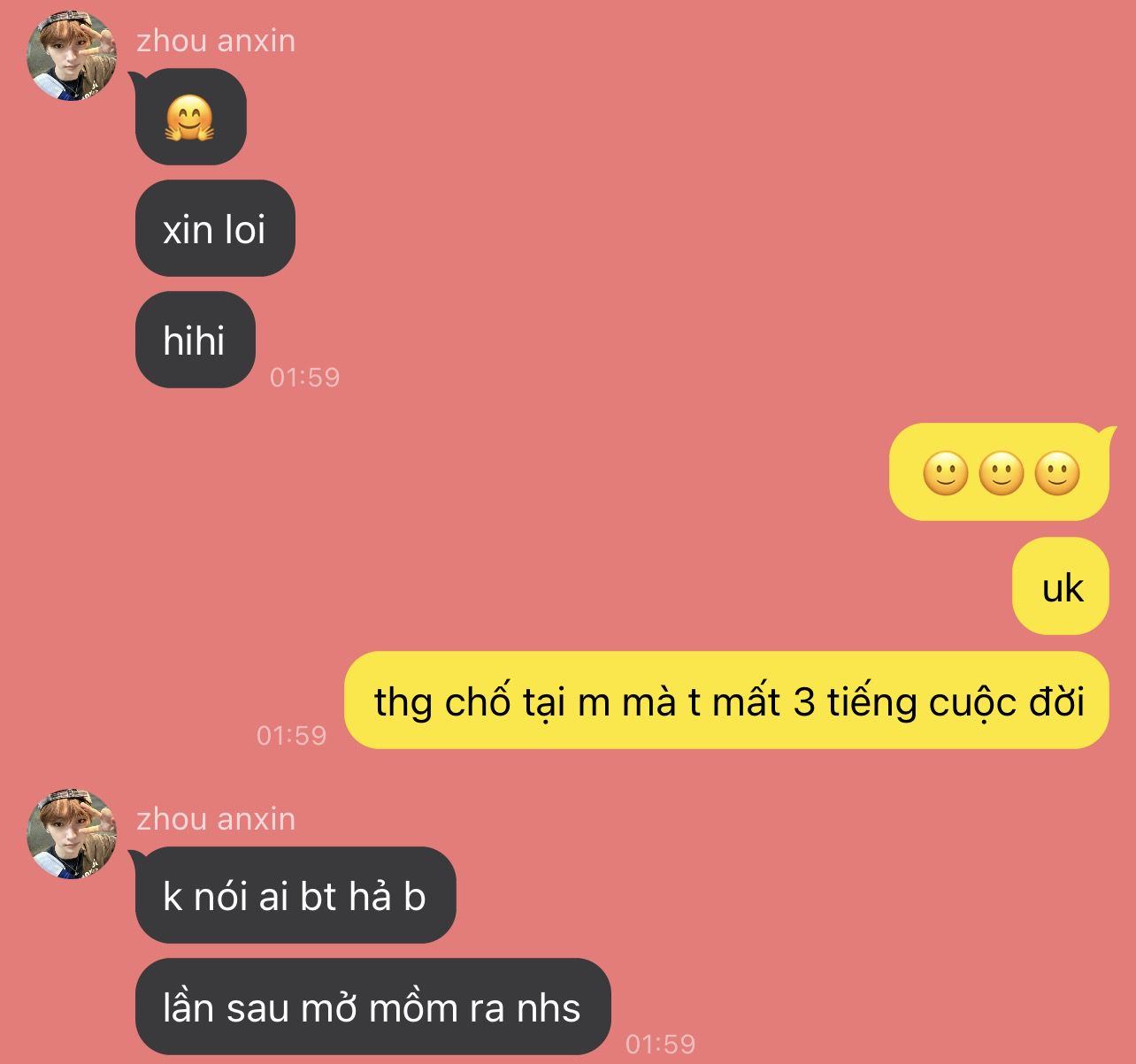Select the last smiley in yellow bubble
Viewport: 1136px width, 1064px height.
[x=1057, y=473]
